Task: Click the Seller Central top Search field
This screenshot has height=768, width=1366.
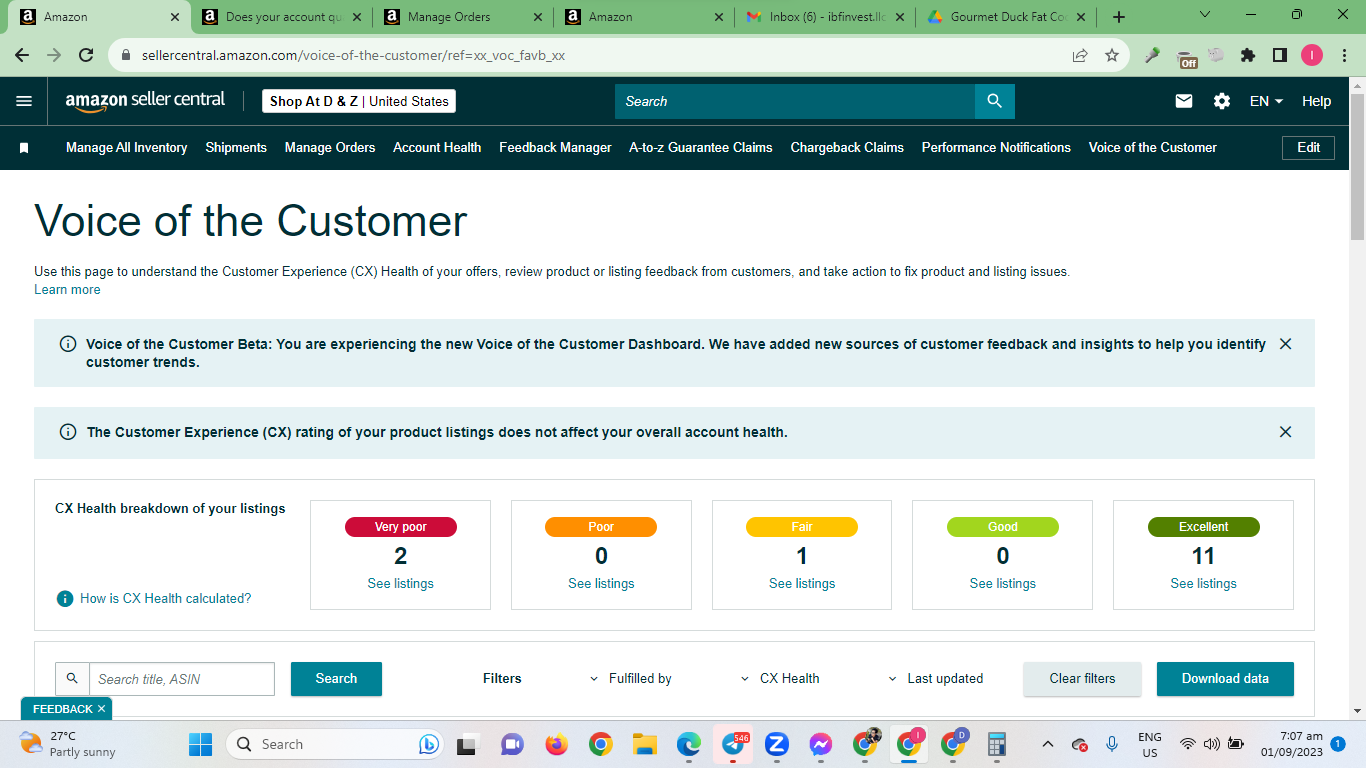Action: point(795,101)
